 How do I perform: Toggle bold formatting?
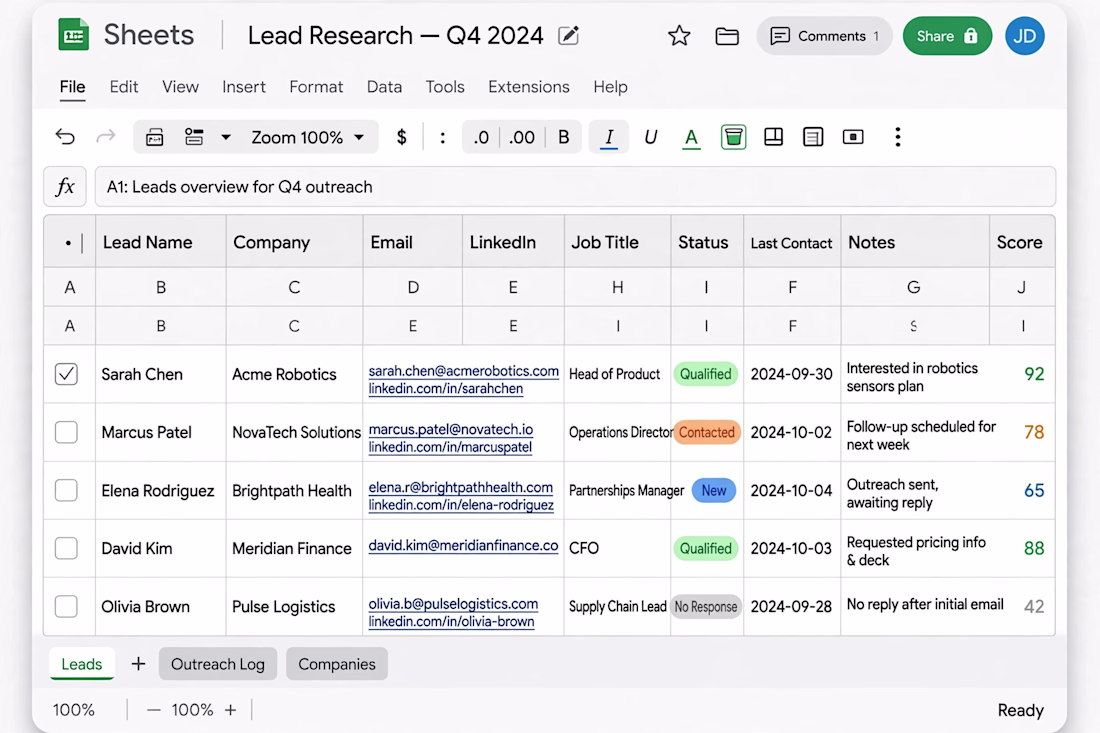click(x=563, y=137)
